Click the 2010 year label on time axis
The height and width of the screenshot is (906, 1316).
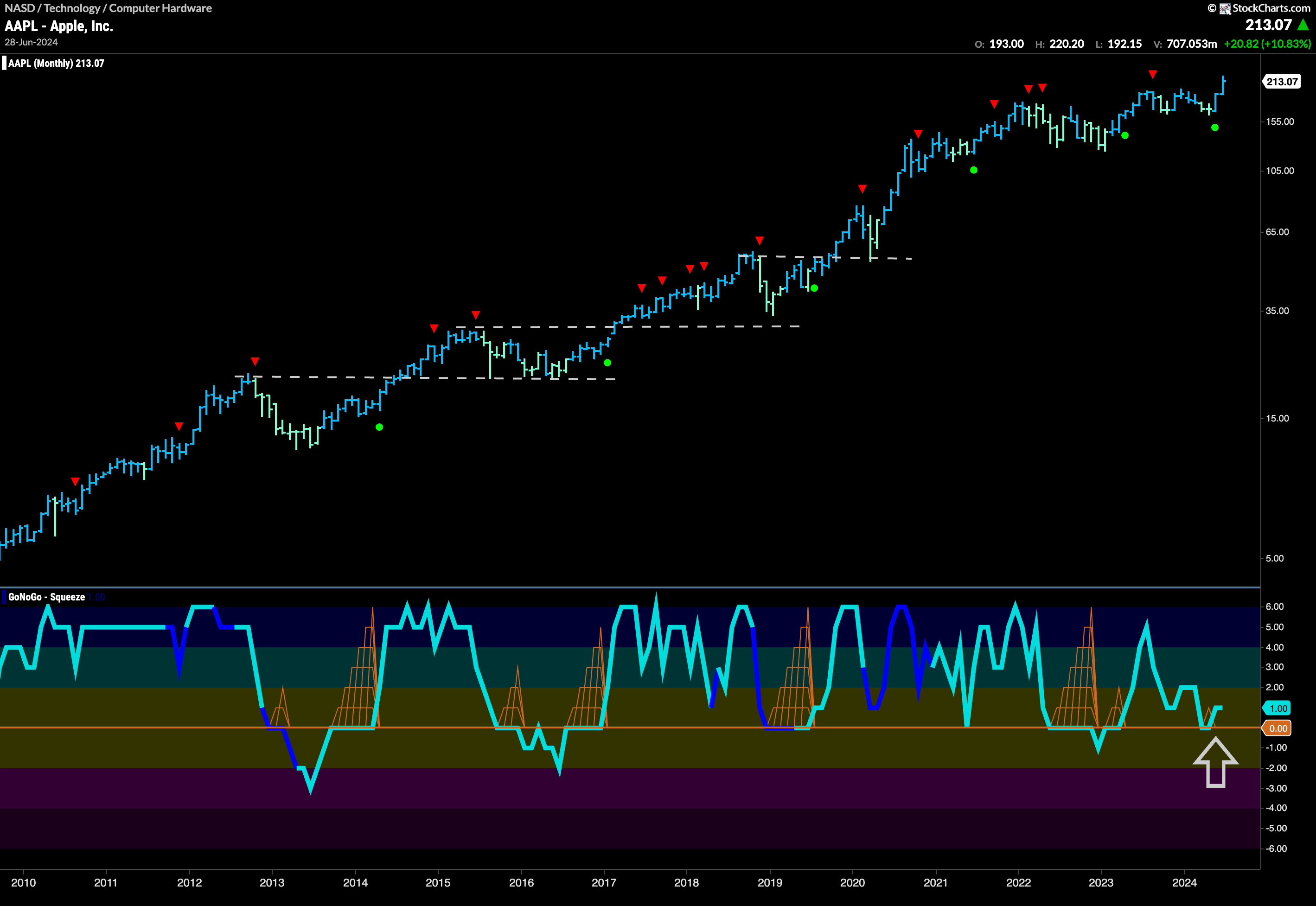point(23,883)
